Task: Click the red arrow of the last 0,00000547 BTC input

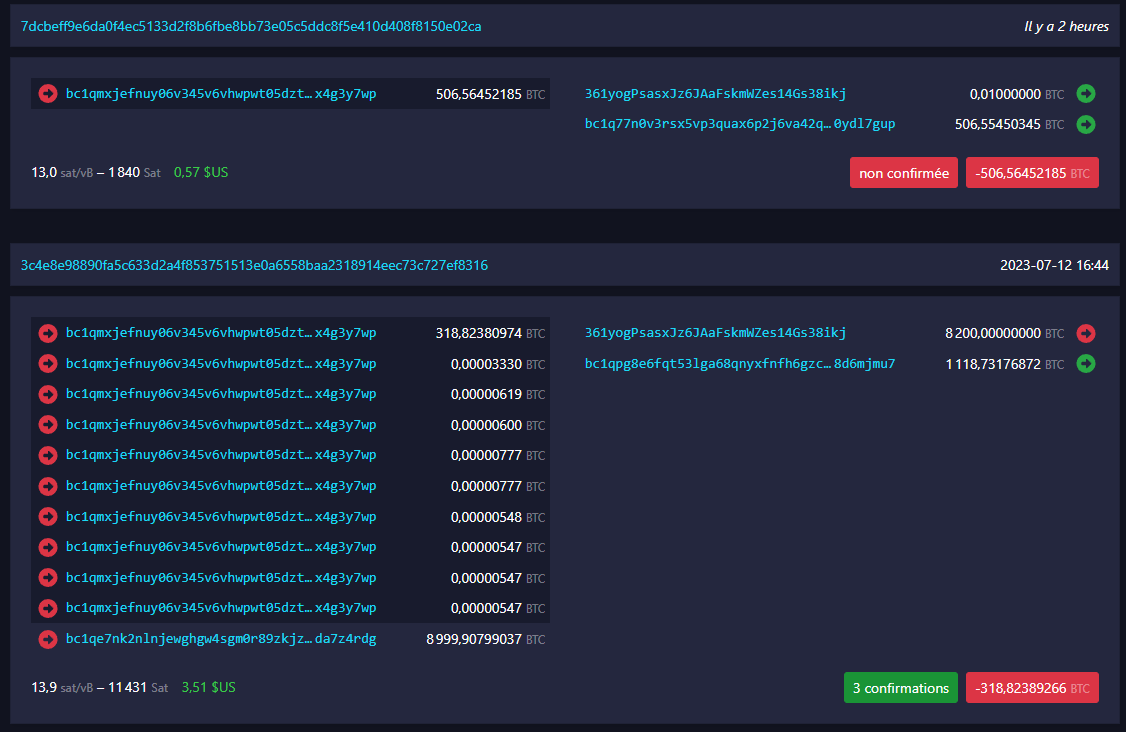Action: [x=47, y=608]
